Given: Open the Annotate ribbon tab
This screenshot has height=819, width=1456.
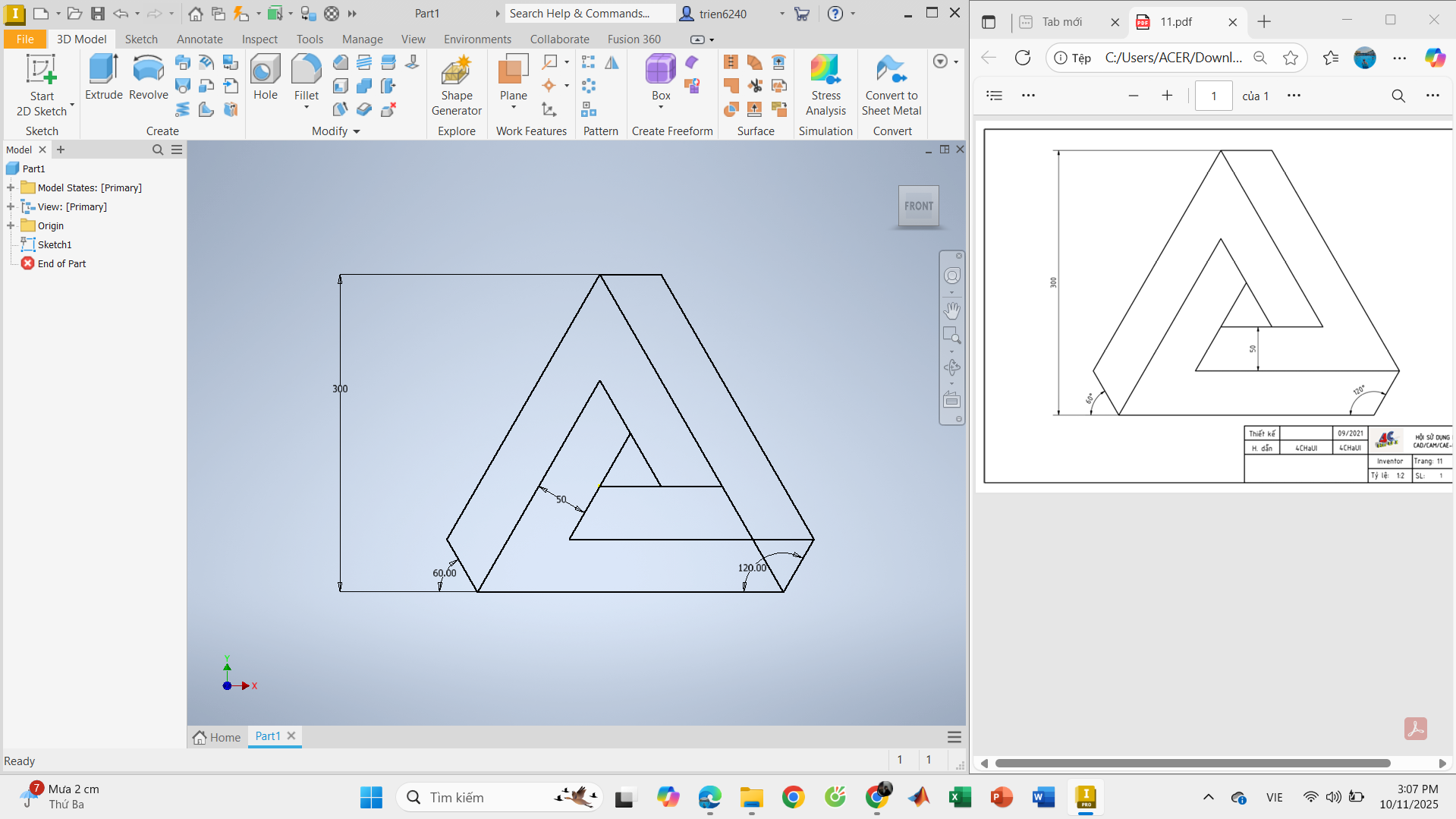Looking at the screenshot, I should 200,39.
